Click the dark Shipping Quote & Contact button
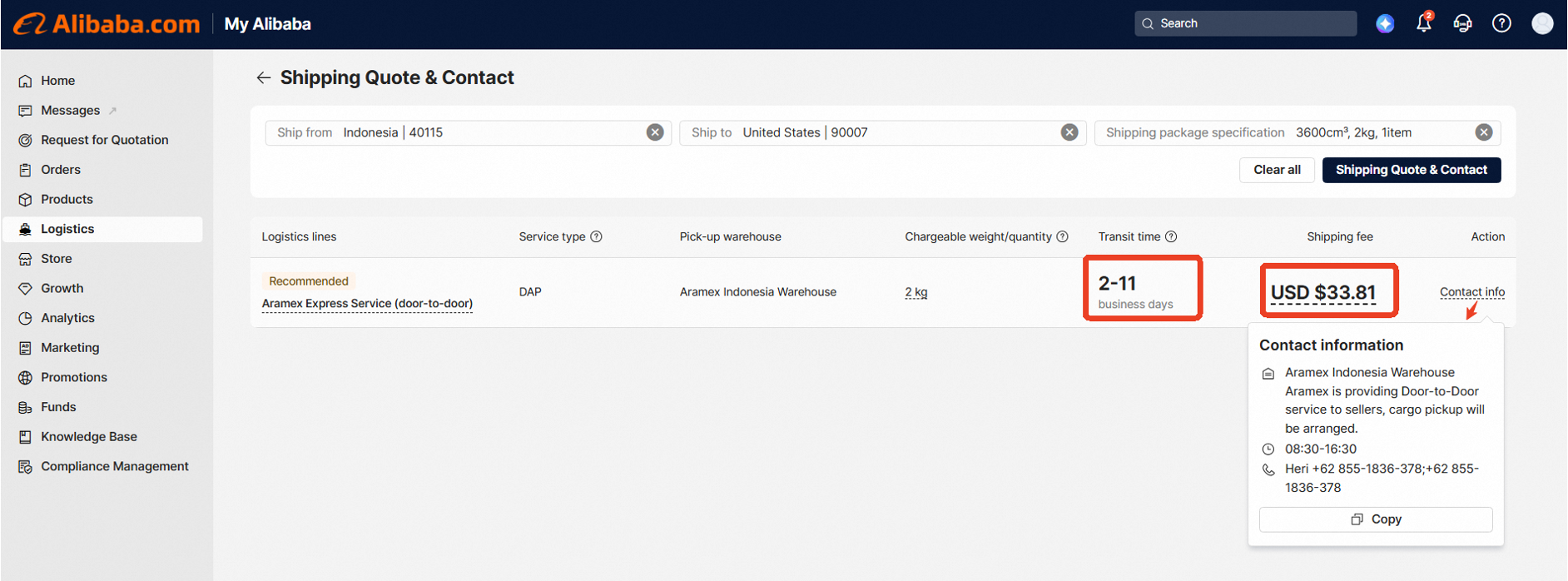1568x581 pixels. pos(1412,170)
